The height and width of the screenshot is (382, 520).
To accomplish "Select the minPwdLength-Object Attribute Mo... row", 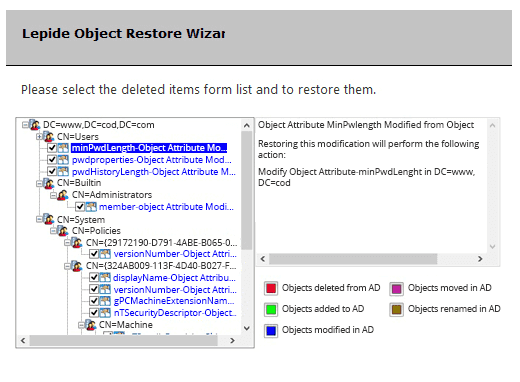I will point(149,148).
